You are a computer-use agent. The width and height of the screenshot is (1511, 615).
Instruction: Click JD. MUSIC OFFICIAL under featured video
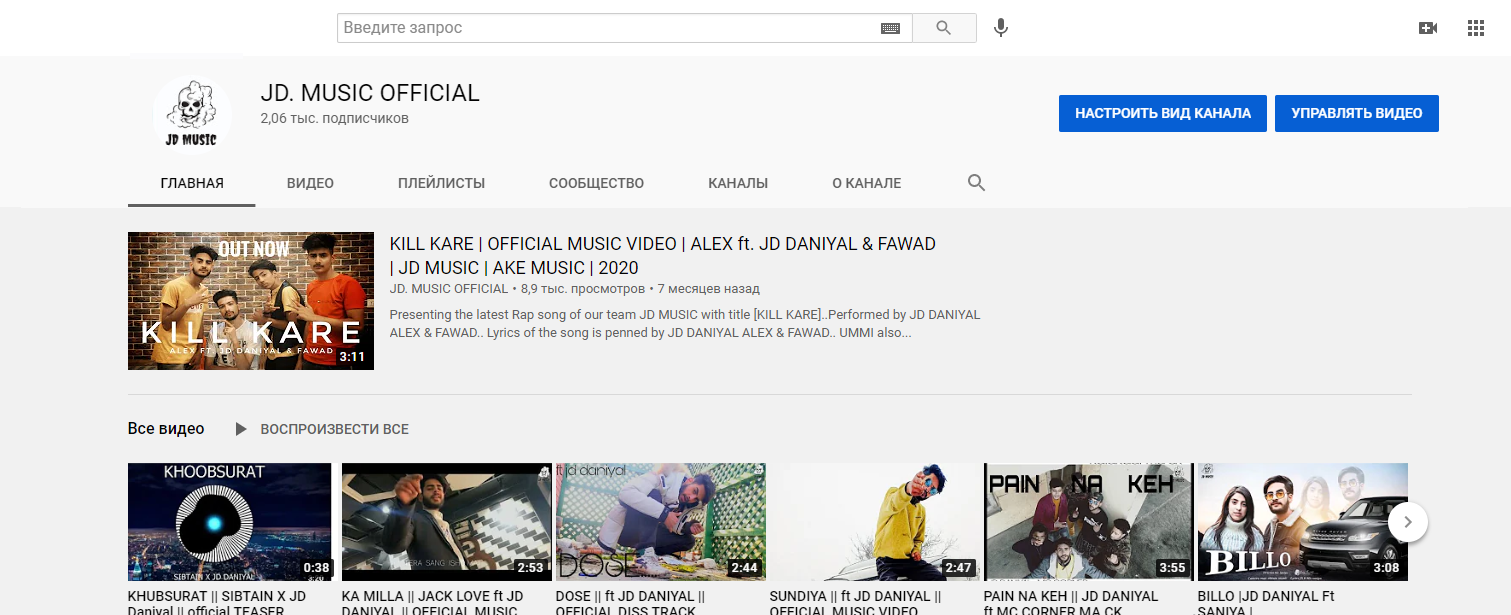coord(449,289)
